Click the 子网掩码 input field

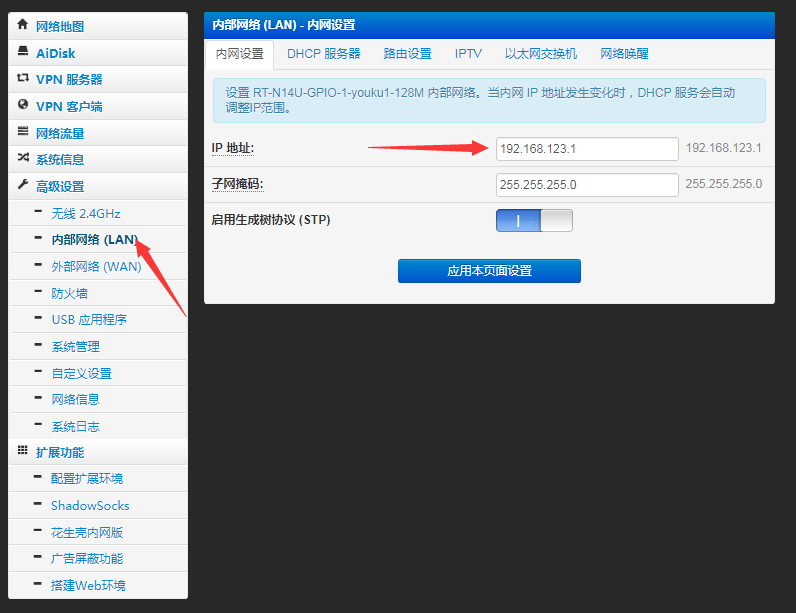pos(587,185)
